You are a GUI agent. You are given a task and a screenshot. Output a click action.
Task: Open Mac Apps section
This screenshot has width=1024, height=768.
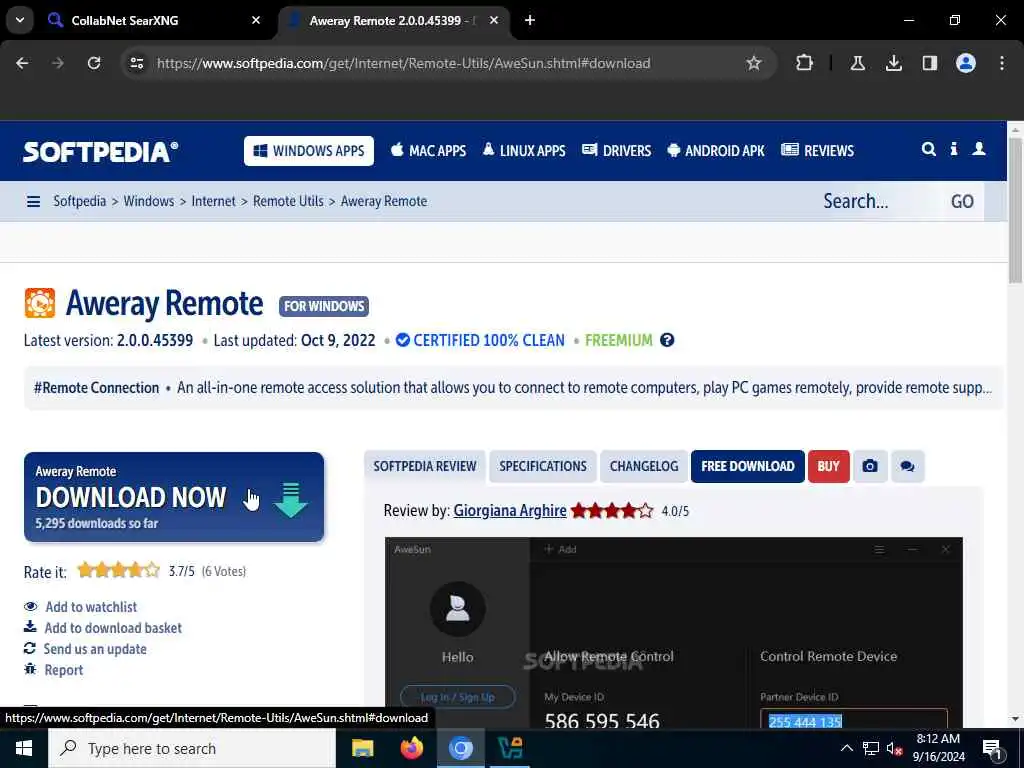click(428, 151)
